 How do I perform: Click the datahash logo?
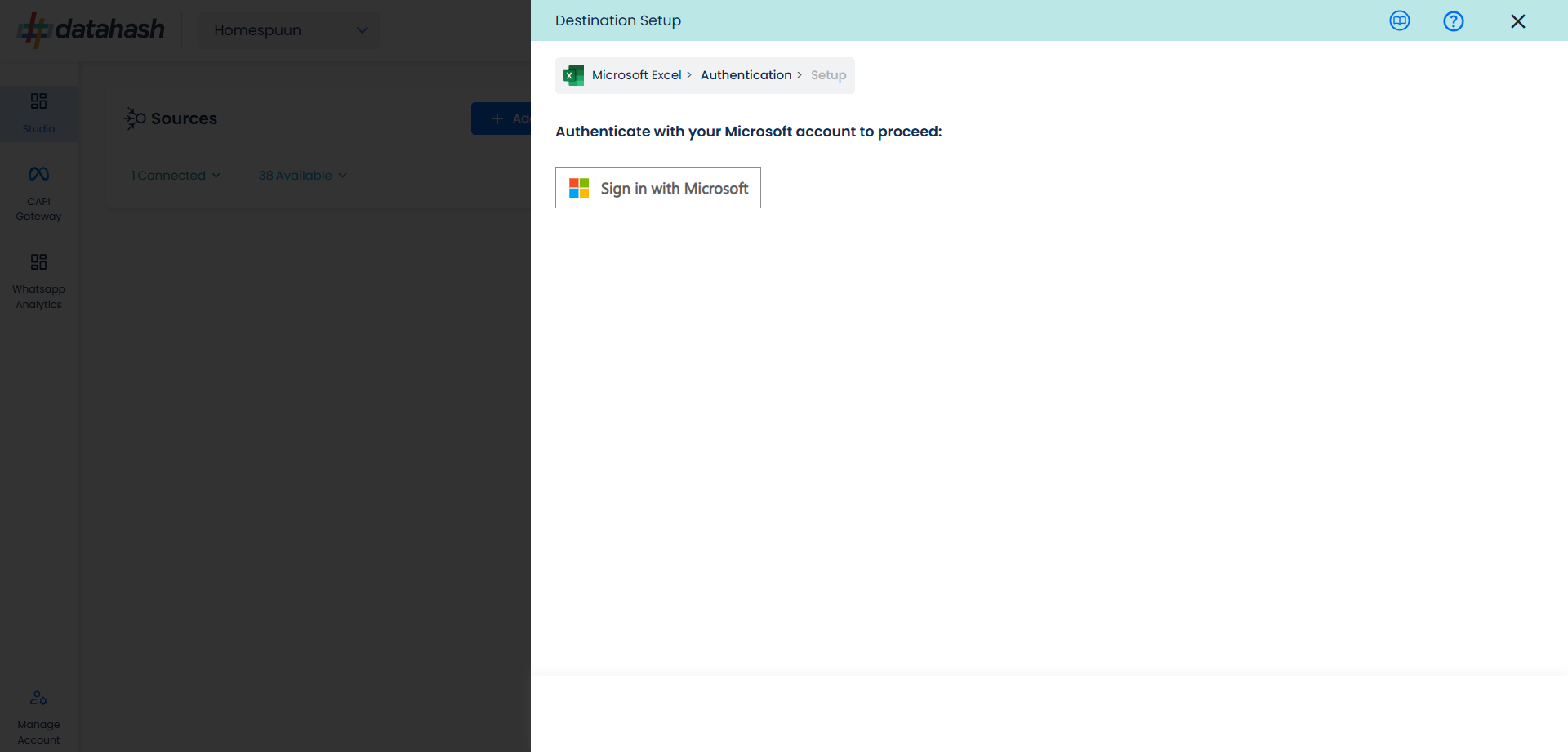pyautogui.click(x=91, y=29)
